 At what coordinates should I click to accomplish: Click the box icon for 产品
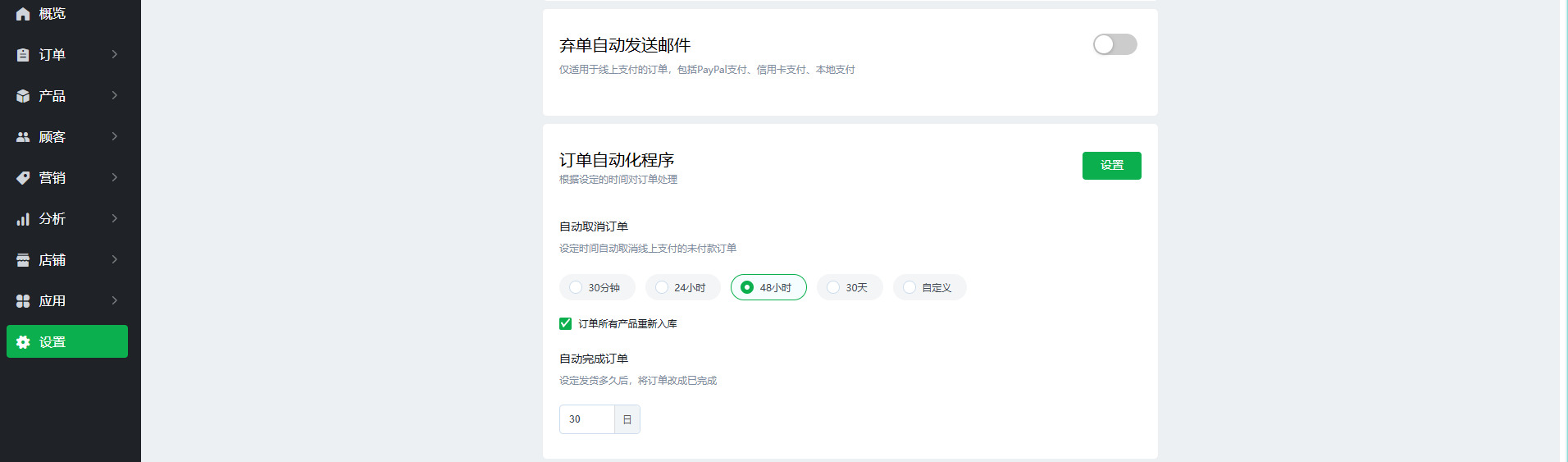[x=23, y=96]
